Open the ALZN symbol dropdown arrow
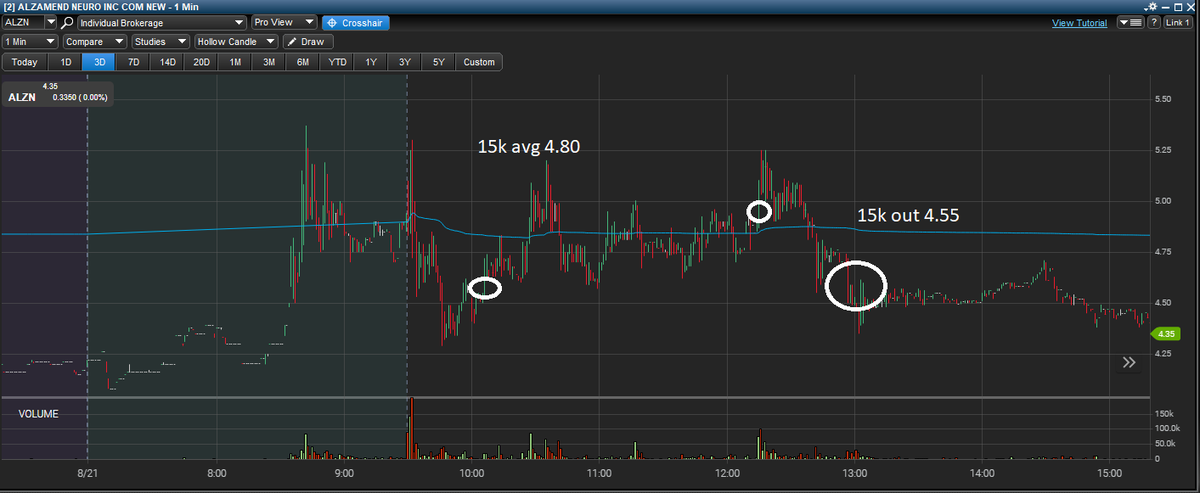The image size is (1200, 493). tap(50, 22)
